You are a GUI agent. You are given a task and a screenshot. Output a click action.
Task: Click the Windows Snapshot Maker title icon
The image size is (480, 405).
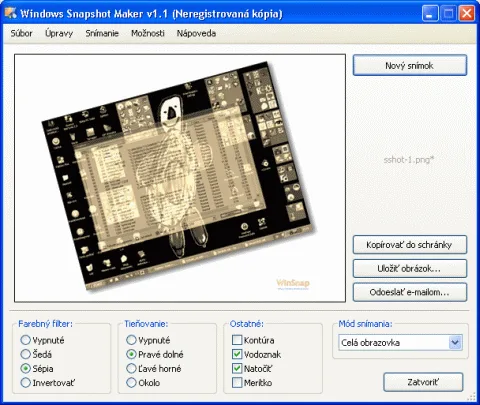(x=10, y=13)
